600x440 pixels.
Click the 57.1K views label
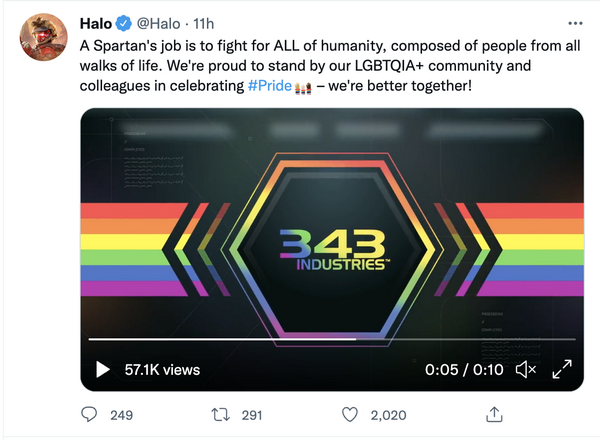(162, 369)
